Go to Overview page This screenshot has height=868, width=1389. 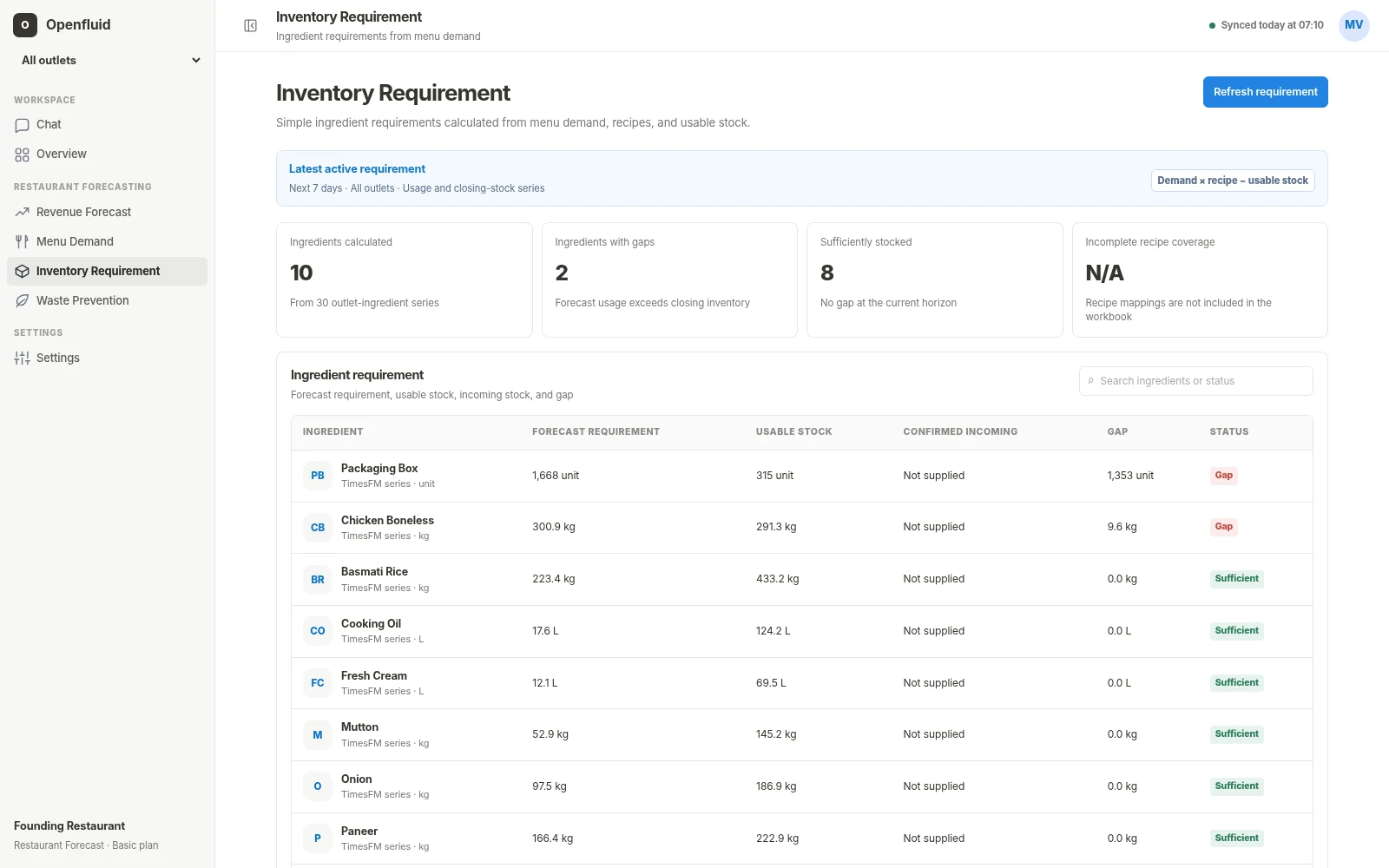tap(108, 155)
